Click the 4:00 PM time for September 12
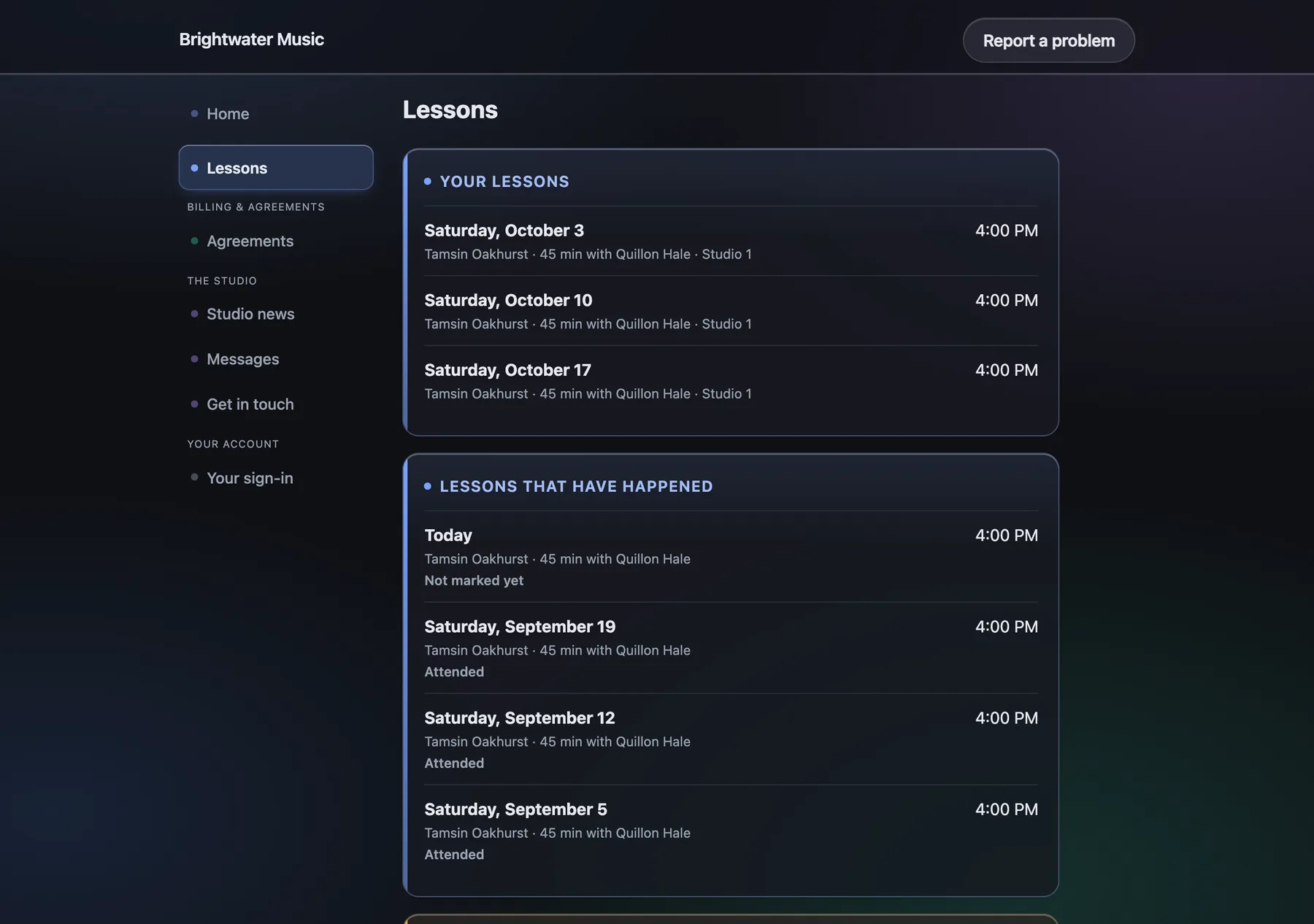Screen dimensions: 1314x924 point(1006,718)
